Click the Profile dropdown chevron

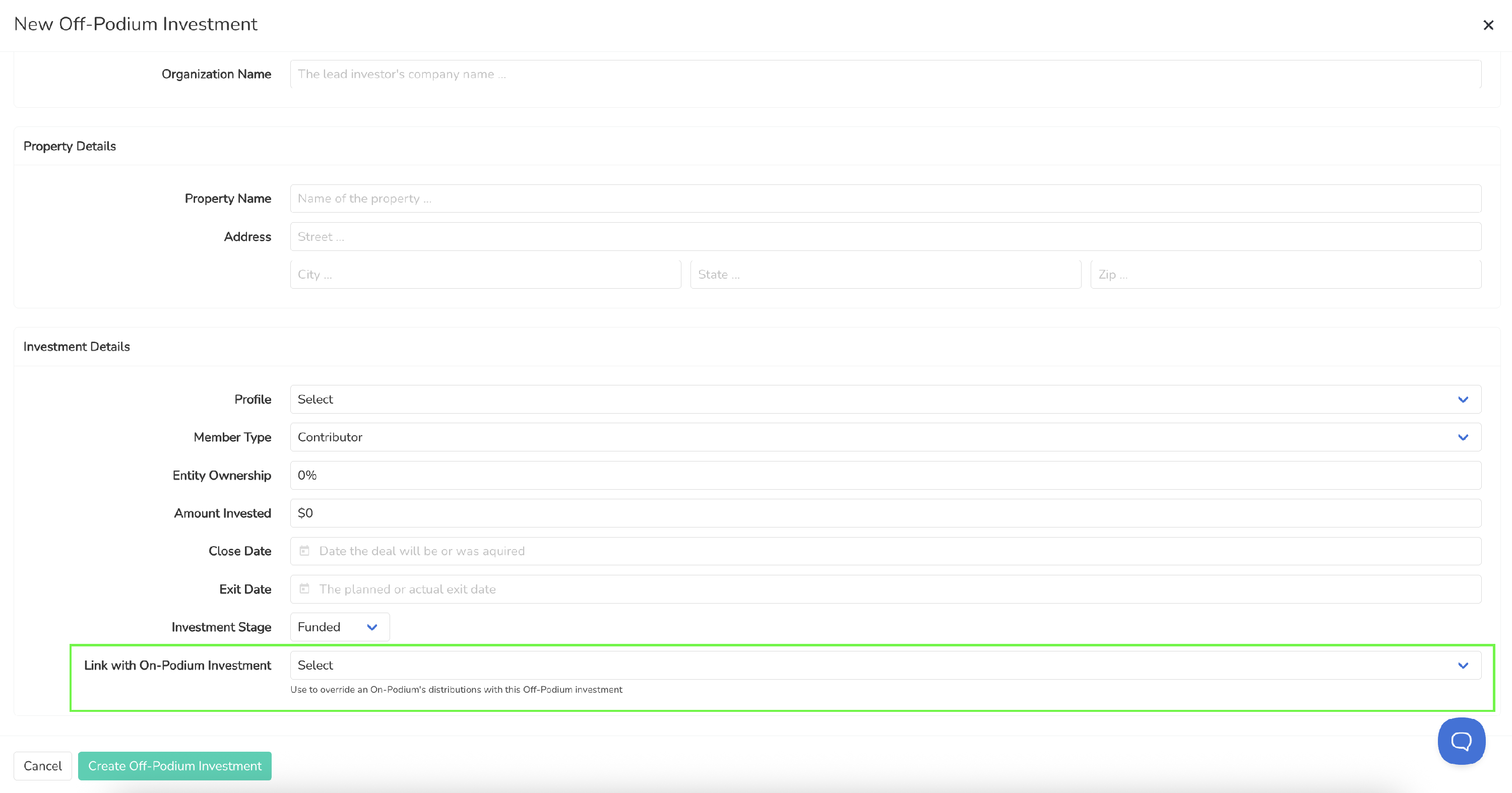click(1463, 400)
